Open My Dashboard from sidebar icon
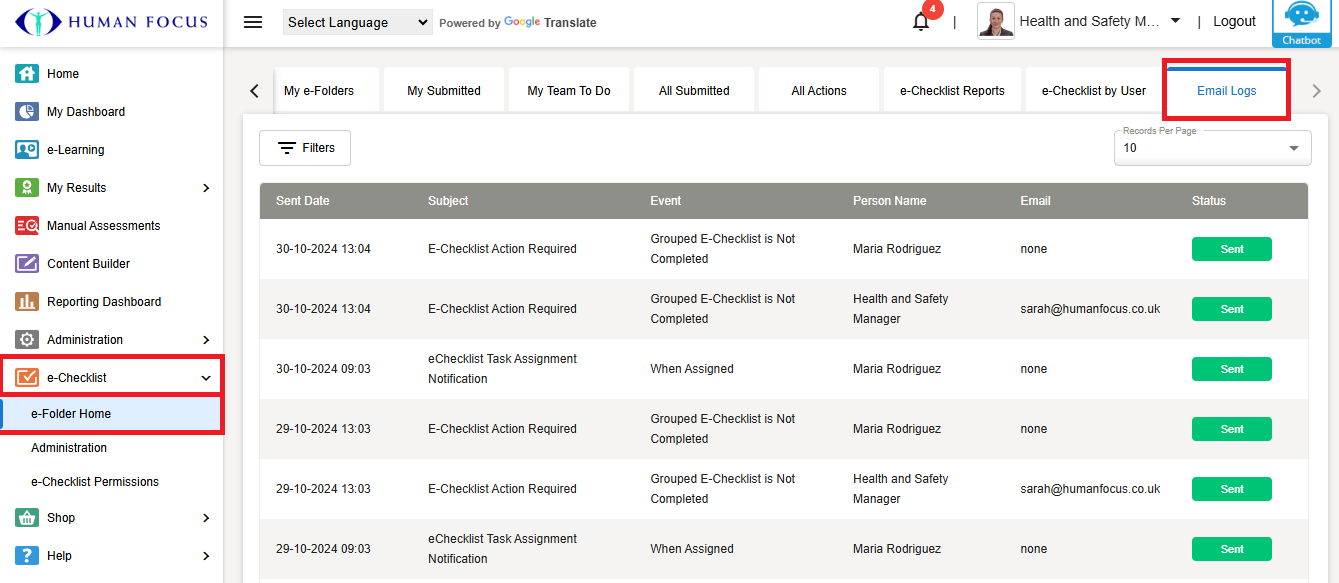1339x583 pixels. (27, 112)
